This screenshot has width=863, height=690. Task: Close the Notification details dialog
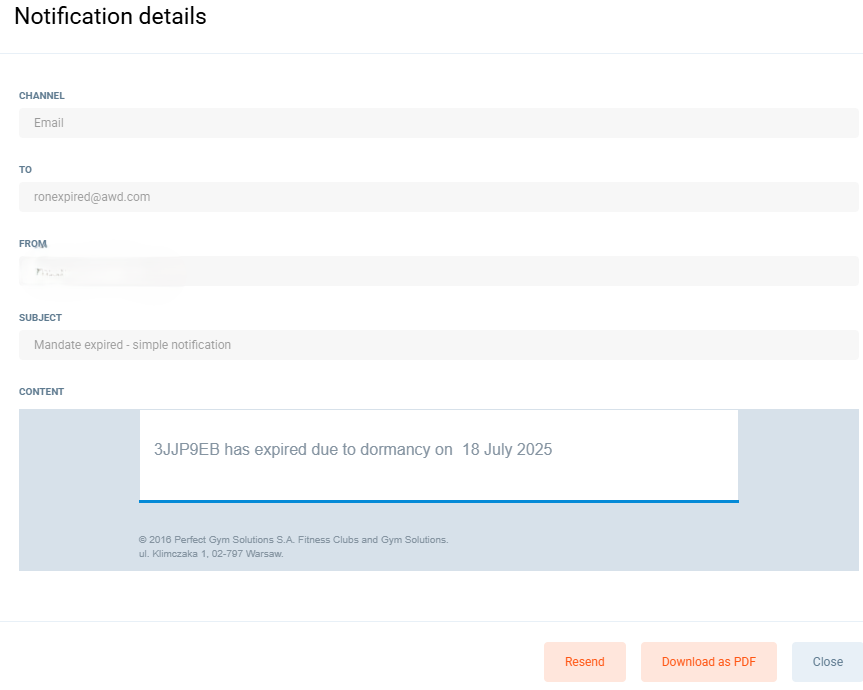tap(827, 662)
